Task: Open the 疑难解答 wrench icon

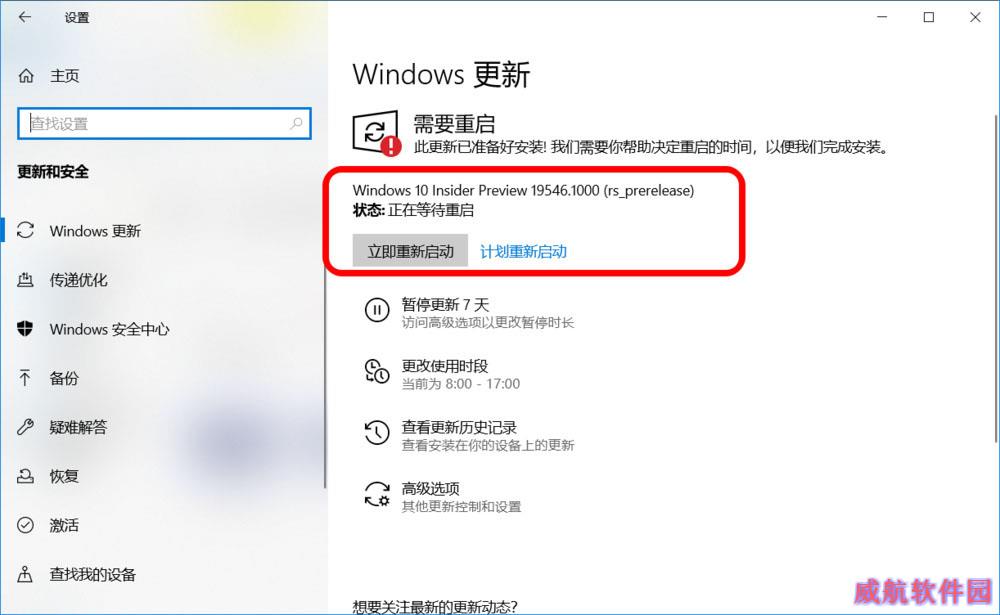Action: click(26, 427)
